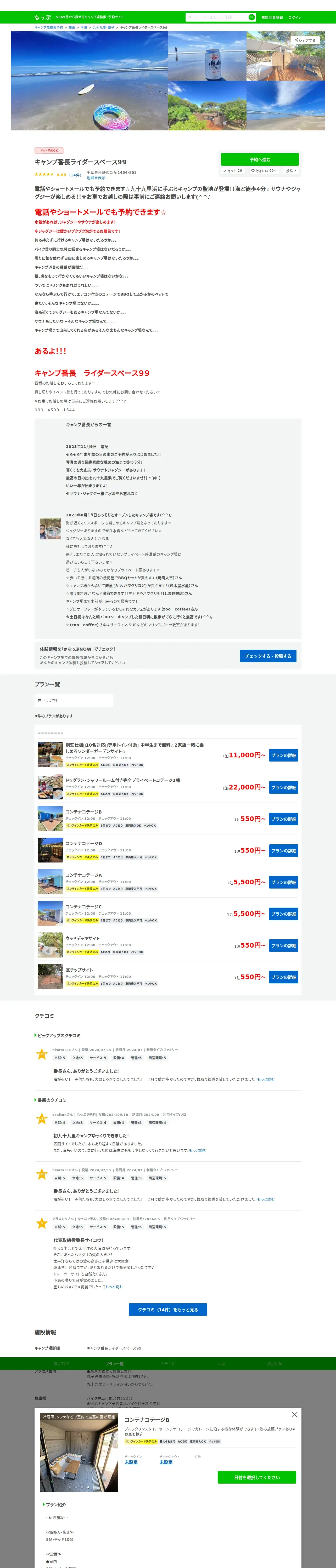Click the 日付を選択してください button
The image size is (336, 1568).
click(x=257, y=1477)
